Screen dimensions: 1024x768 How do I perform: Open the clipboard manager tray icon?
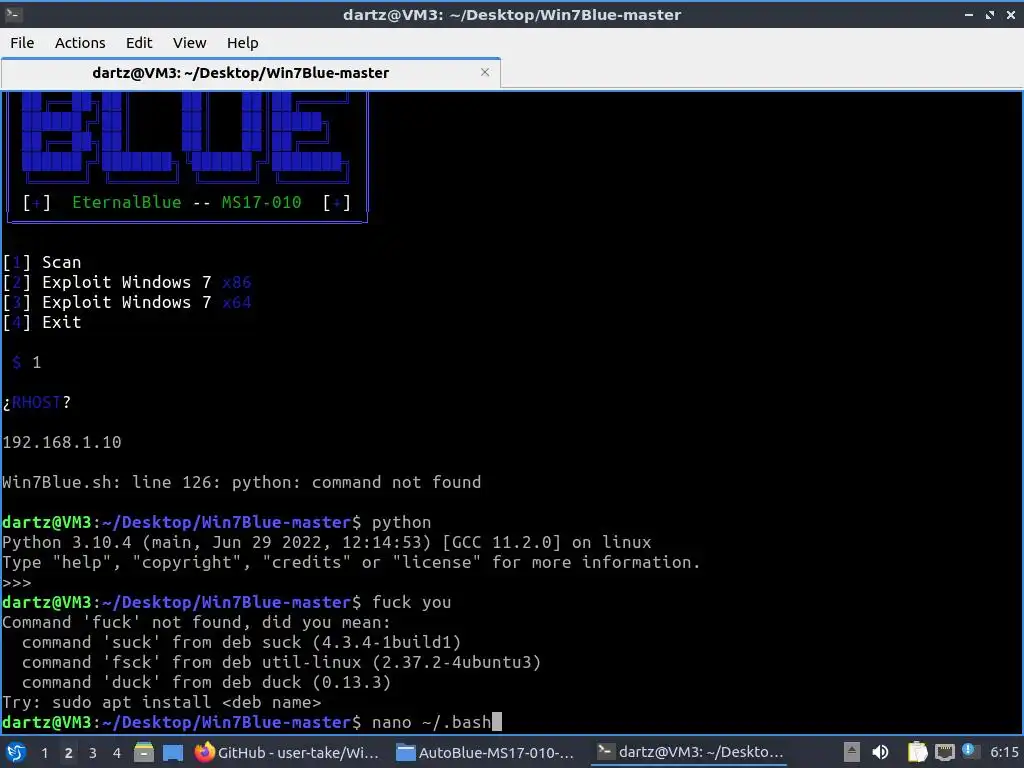click(x=917, y=752)
